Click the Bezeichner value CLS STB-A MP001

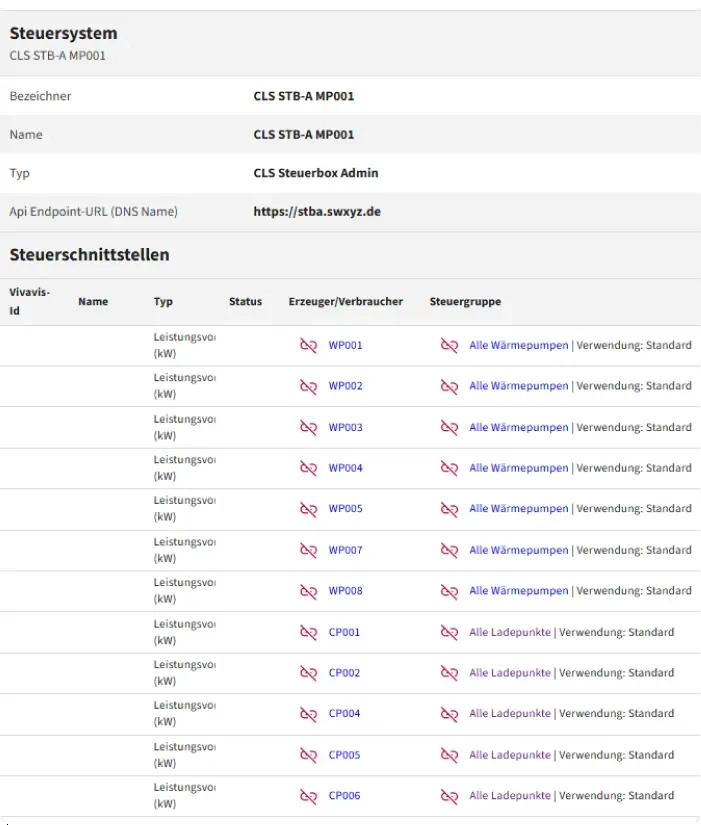304,96
